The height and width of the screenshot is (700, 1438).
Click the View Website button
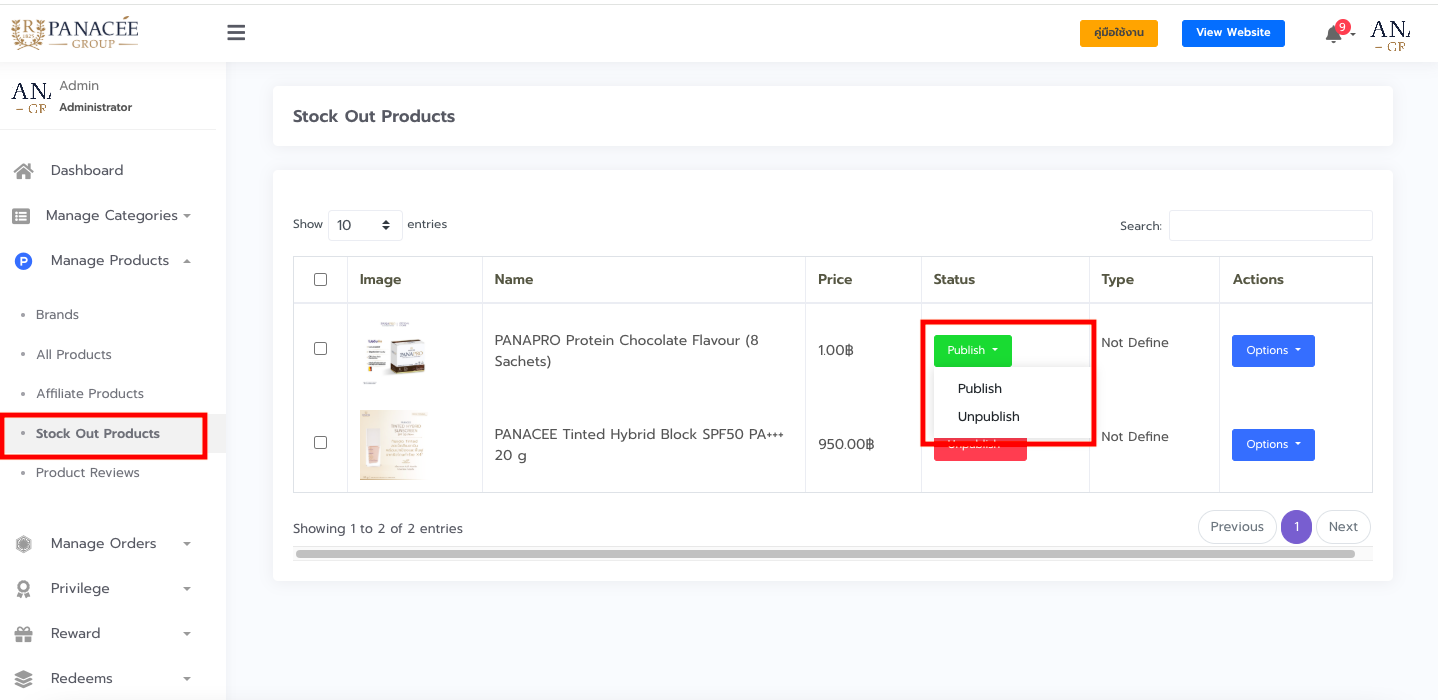pyautogui.click(x=1233, y=33)
